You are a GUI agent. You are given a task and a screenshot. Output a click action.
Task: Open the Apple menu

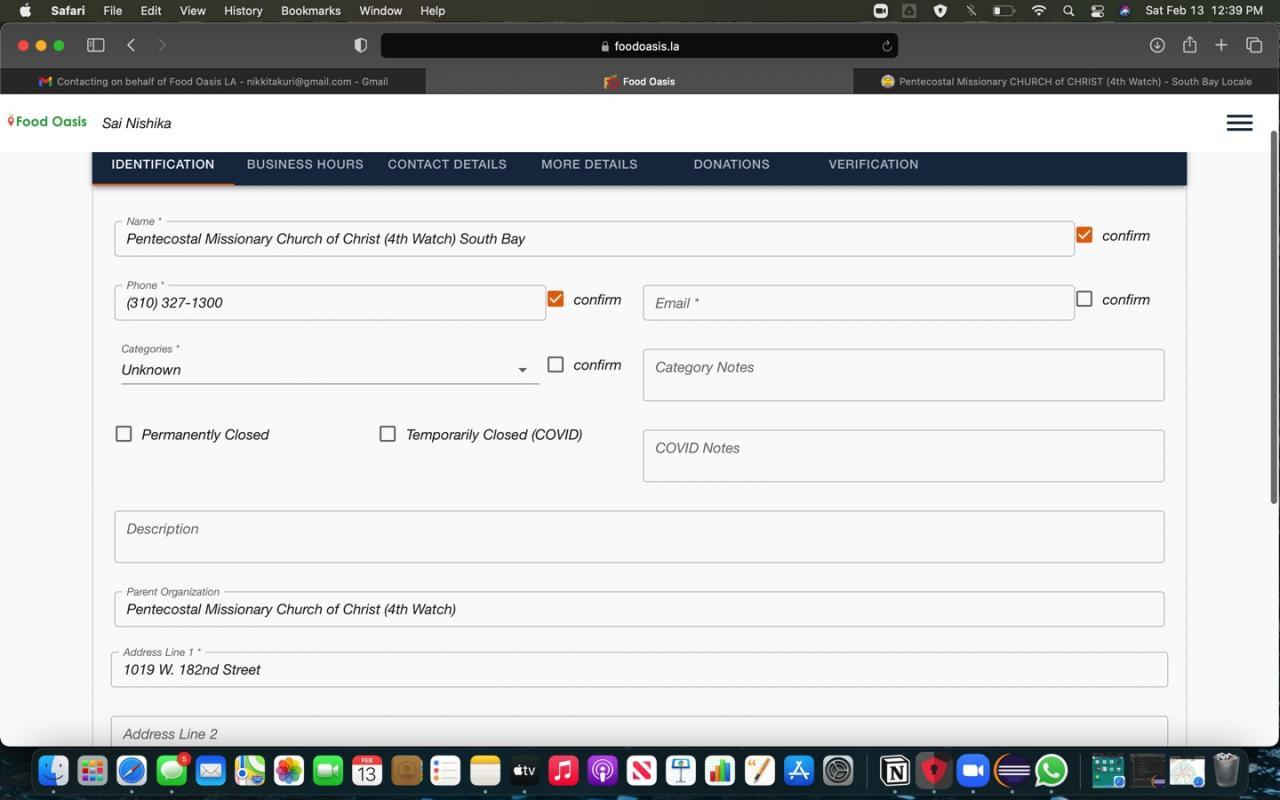click(25, 10)
